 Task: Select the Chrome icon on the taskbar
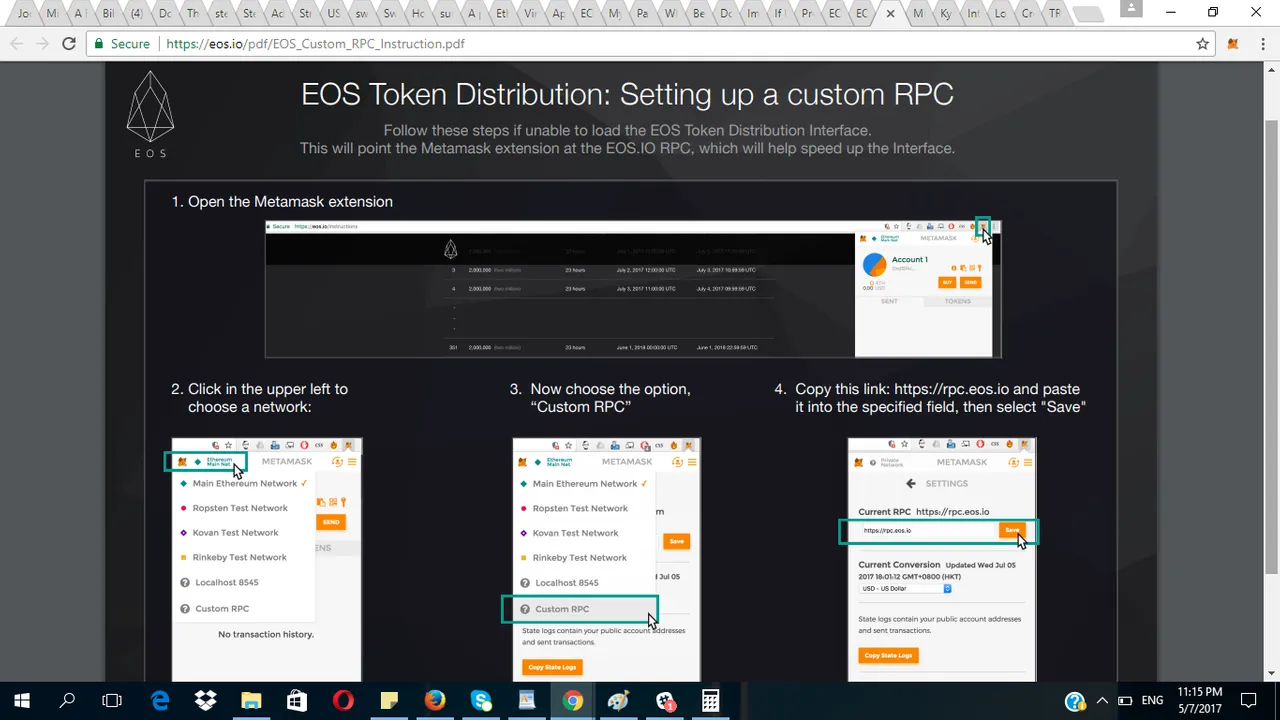coord(573,701)
